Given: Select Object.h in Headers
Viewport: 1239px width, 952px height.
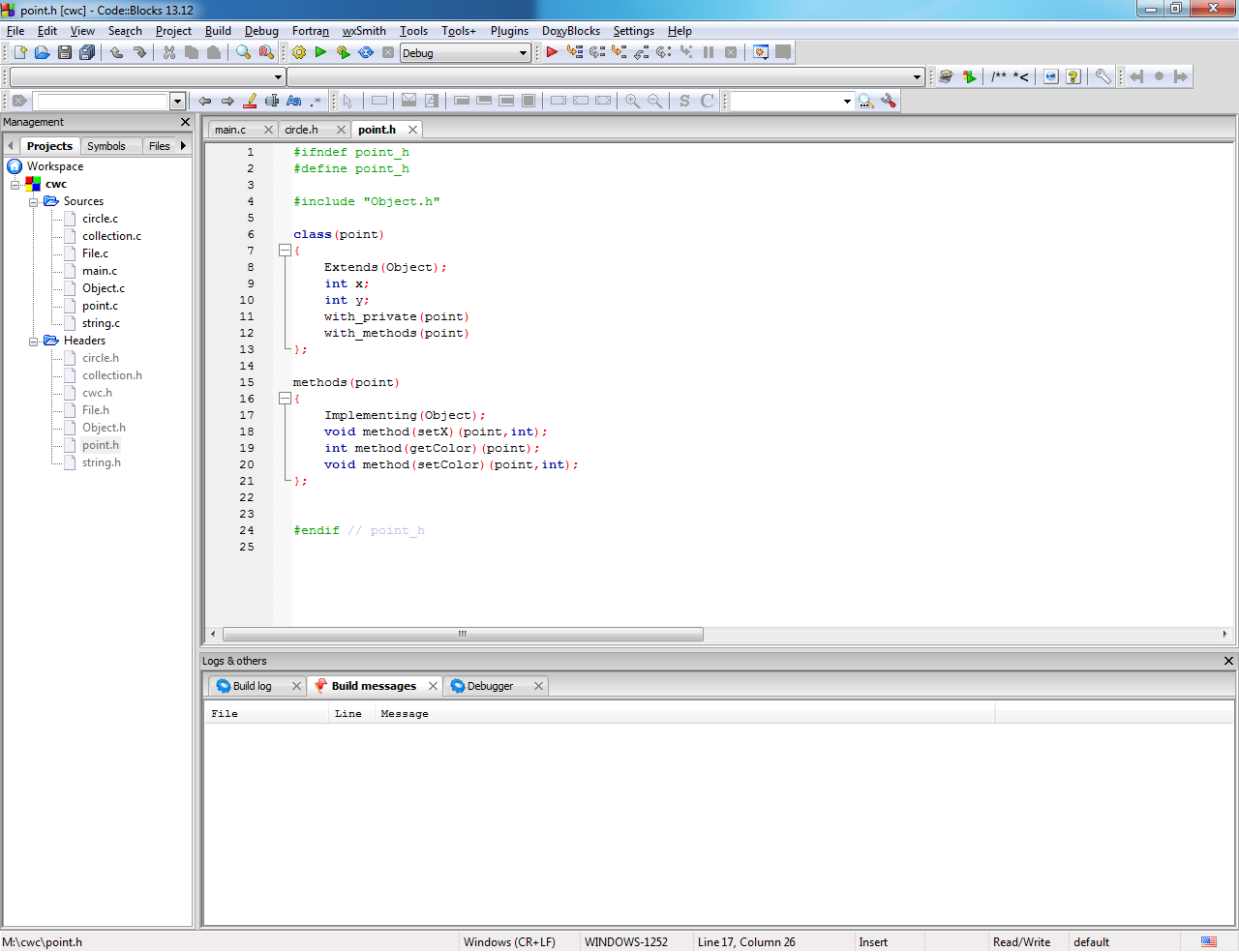Looking at the screenshot, I should 104,428.
